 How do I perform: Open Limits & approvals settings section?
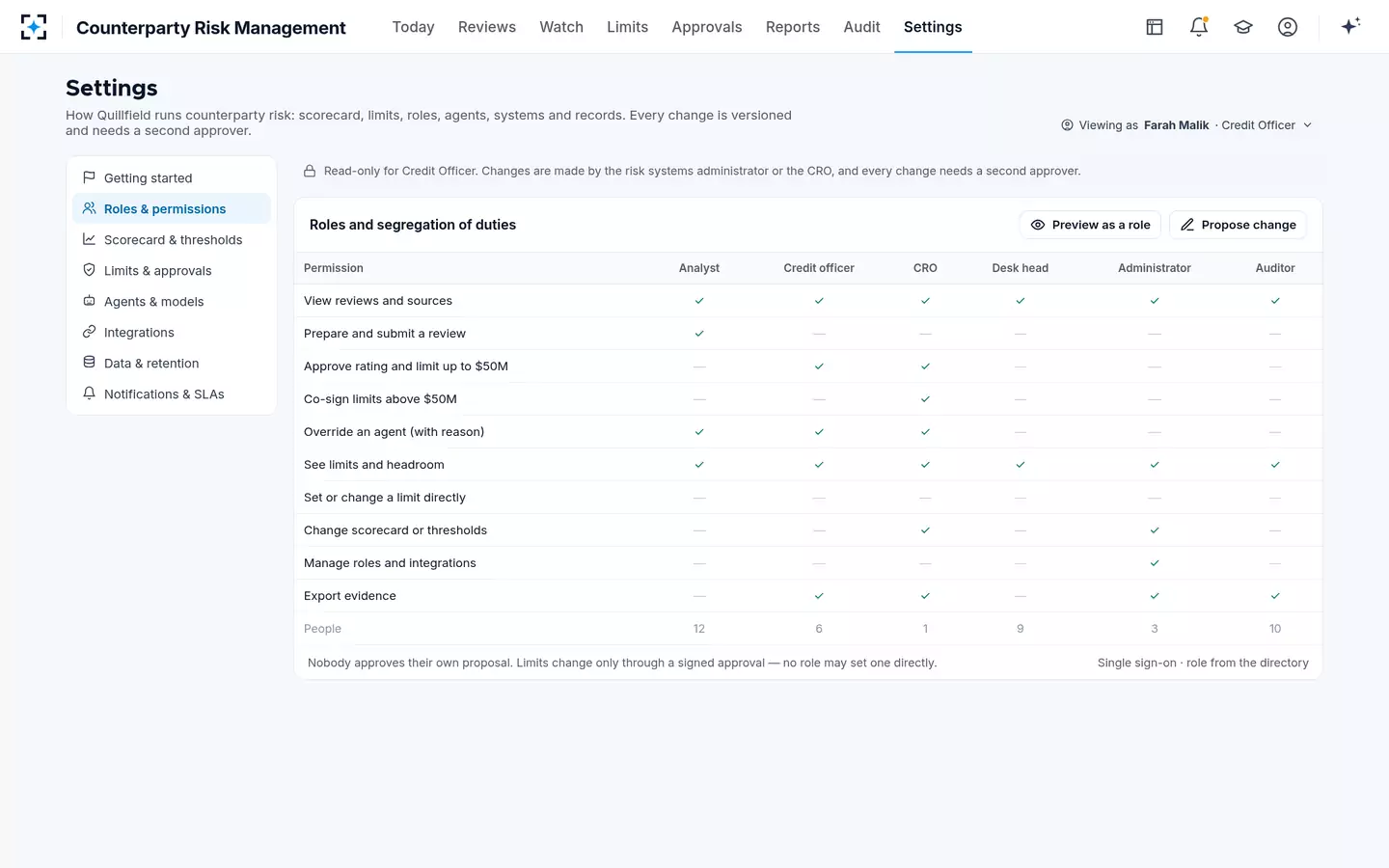click(x=172, y=270)
